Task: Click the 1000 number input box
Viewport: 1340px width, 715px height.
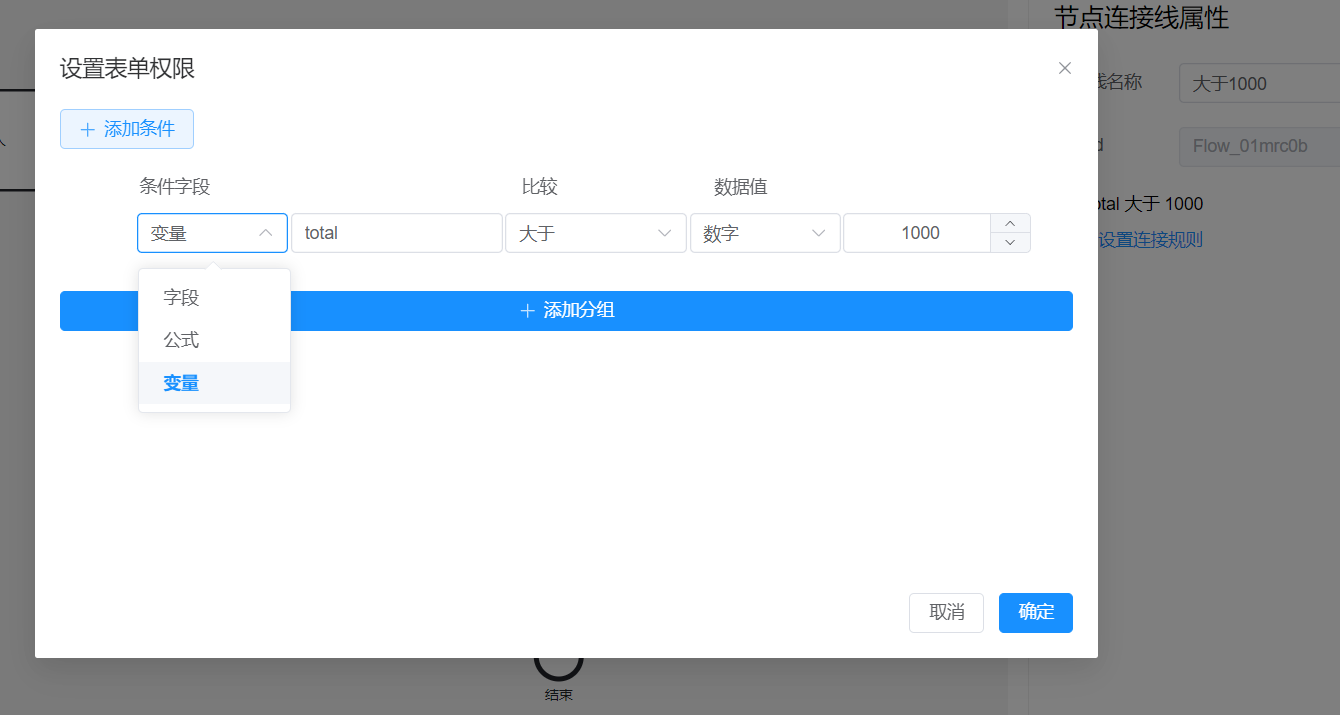Action: click(917, 233)
